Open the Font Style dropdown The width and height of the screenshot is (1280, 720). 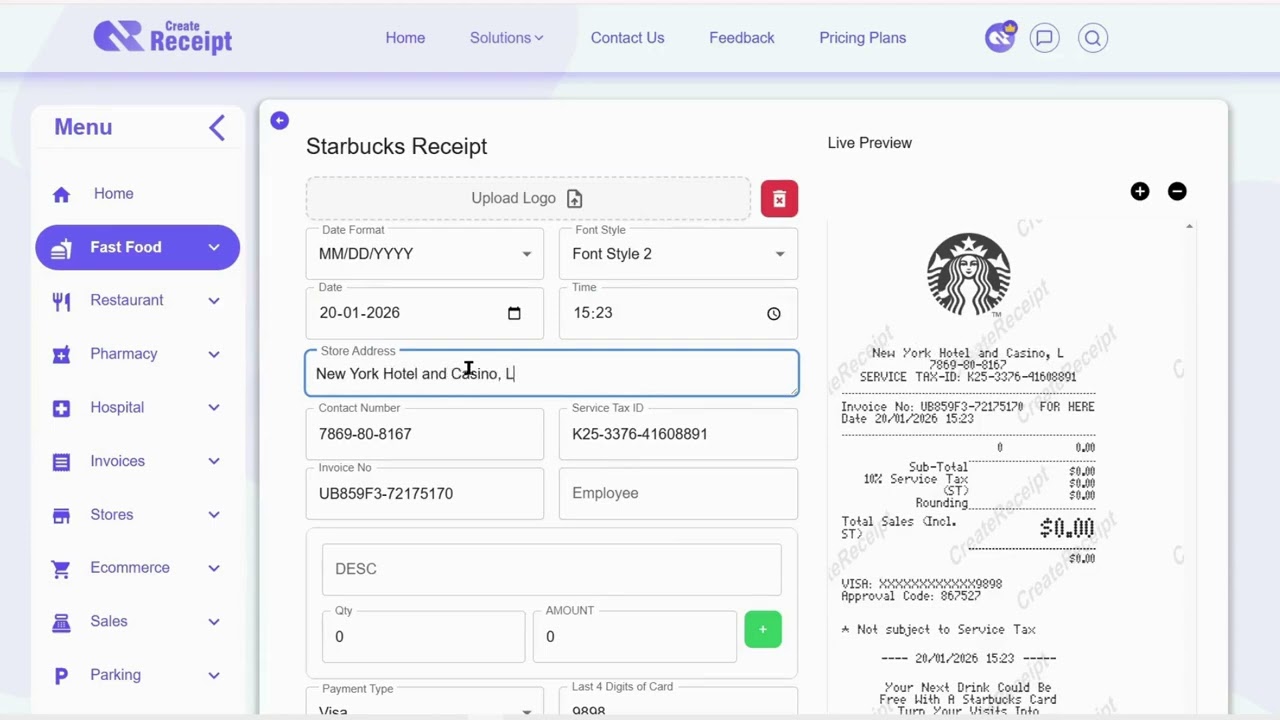[x=678, y=254]
